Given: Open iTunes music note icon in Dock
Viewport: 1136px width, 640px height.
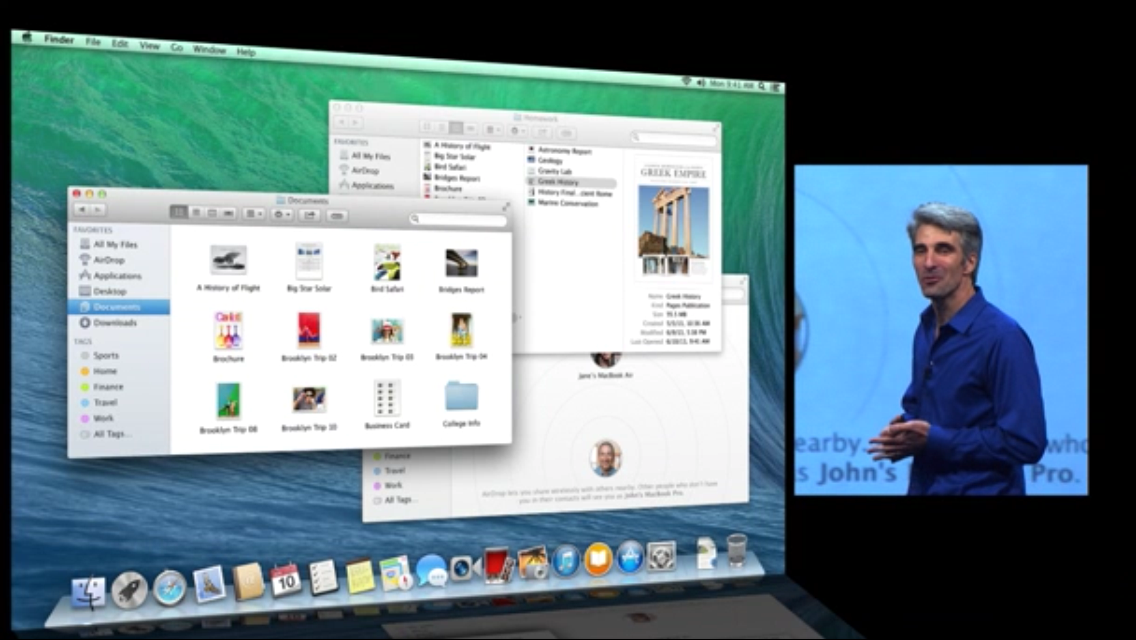Looking at the screenshot, I should pyautogui.click(x=565, y=561).
